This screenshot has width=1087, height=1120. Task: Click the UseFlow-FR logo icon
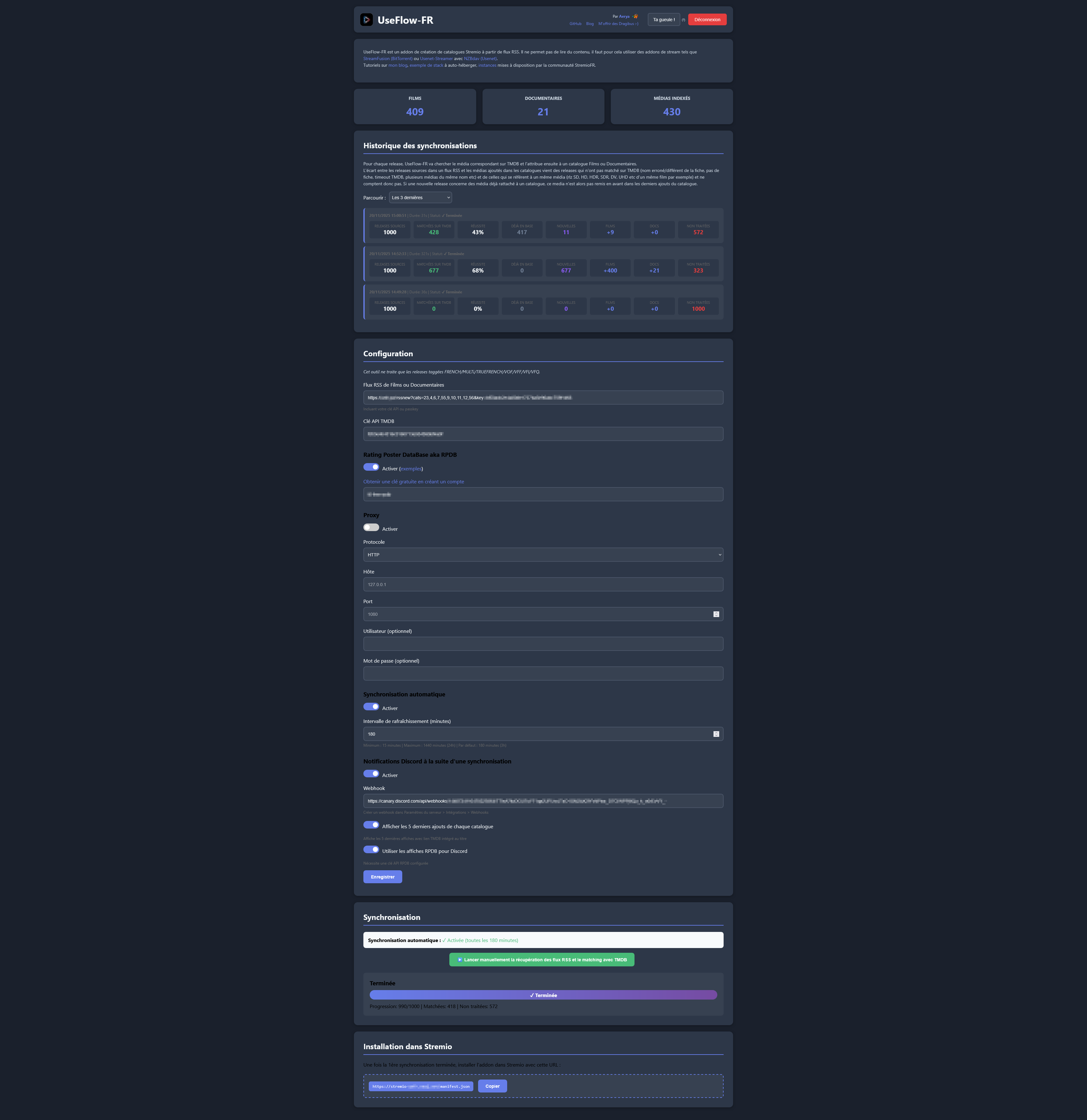coord(367,19)
